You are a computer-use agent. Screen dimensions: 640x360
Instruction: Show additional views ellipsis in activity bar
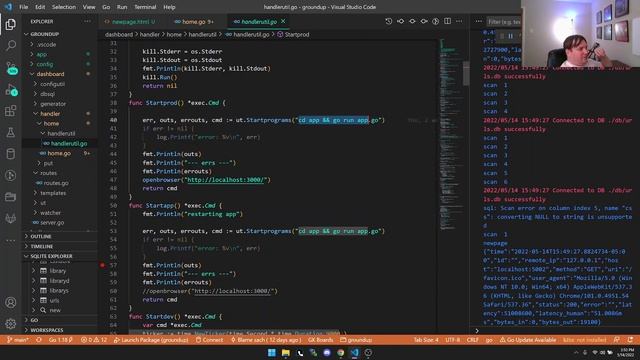pos(11,240)
